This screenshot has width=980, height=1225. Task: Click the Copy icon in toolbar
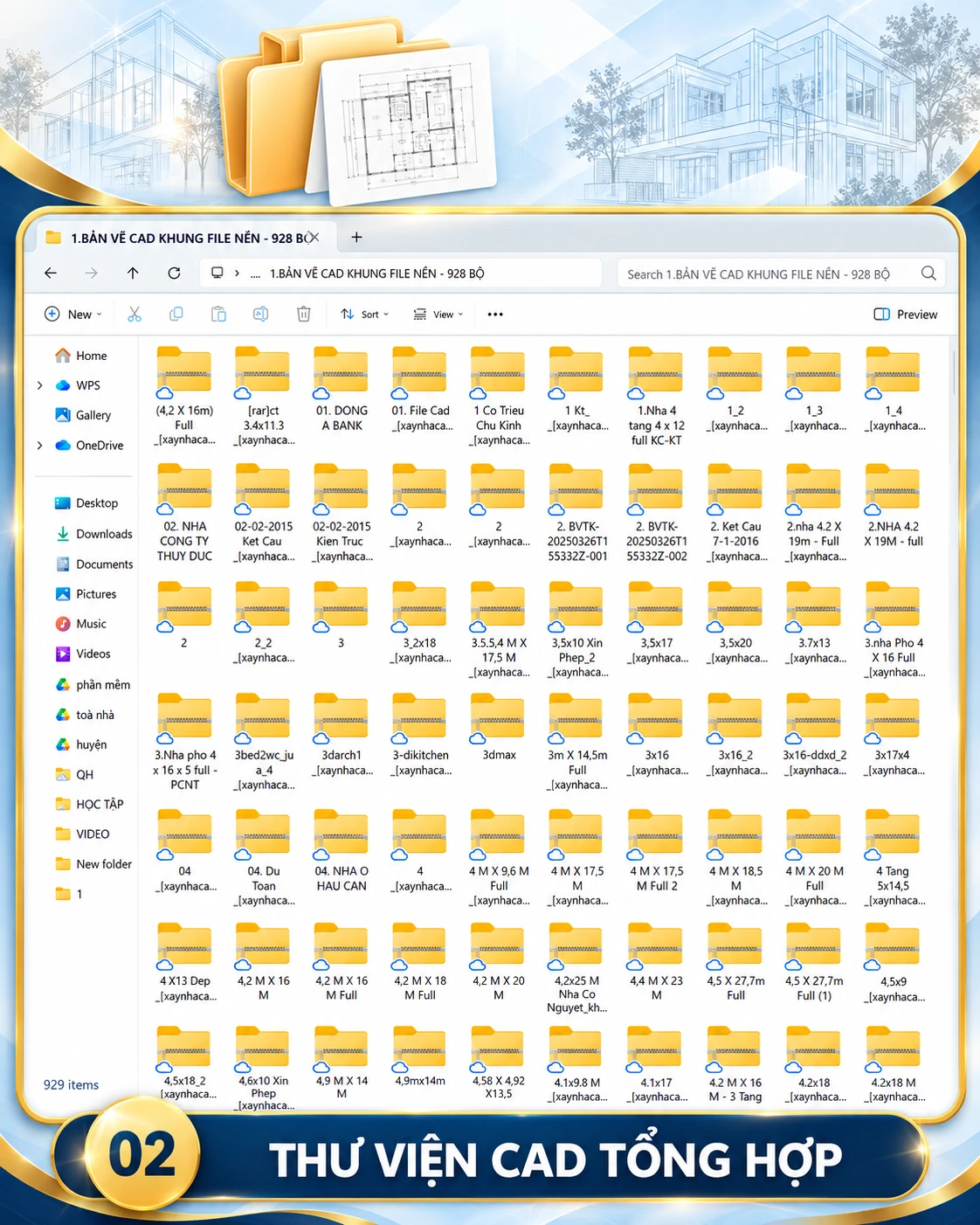pyautogui.click(x=176, y=315)
